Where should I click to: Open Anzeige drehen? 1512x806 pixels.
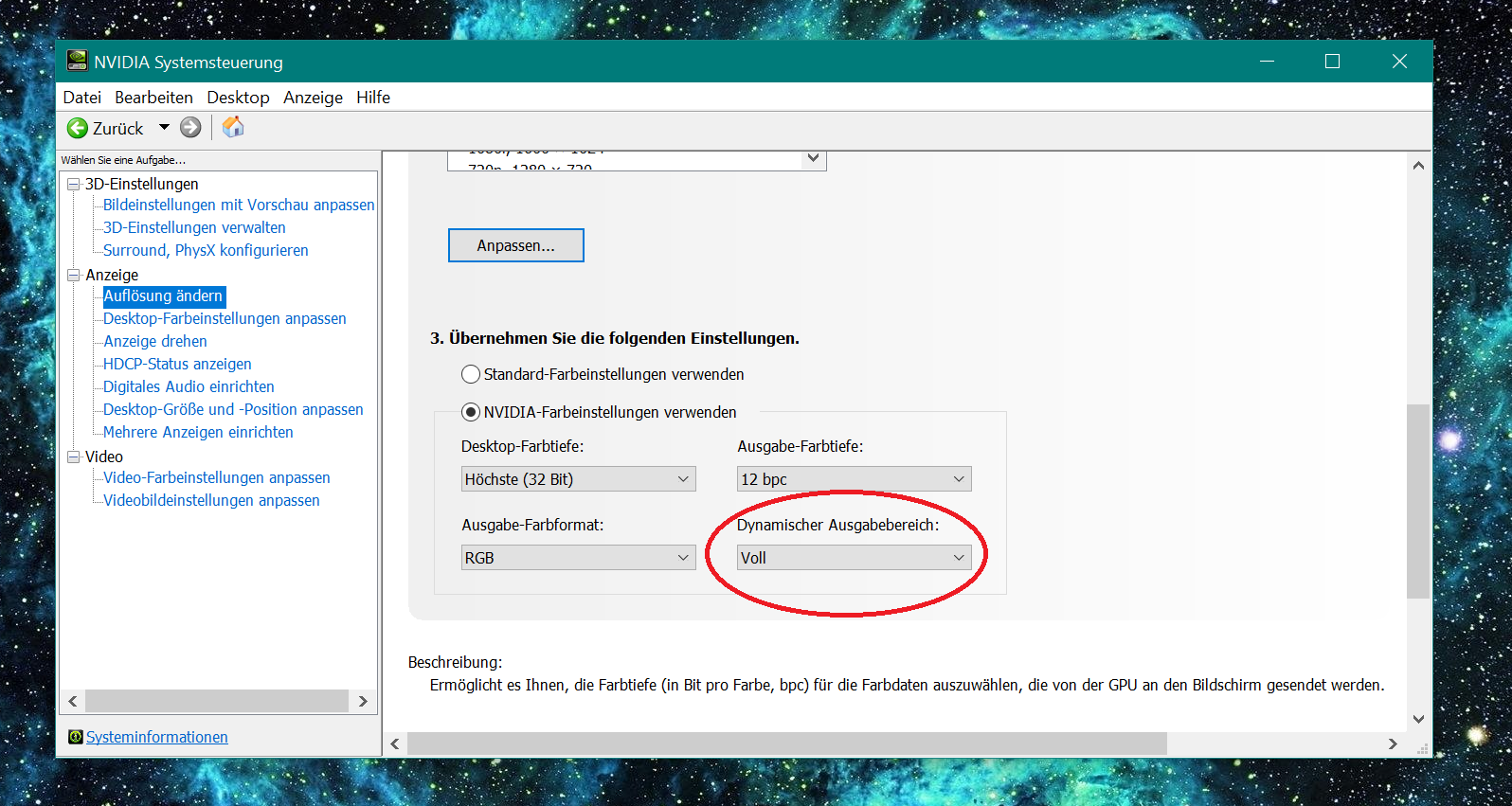click(155, 341)
